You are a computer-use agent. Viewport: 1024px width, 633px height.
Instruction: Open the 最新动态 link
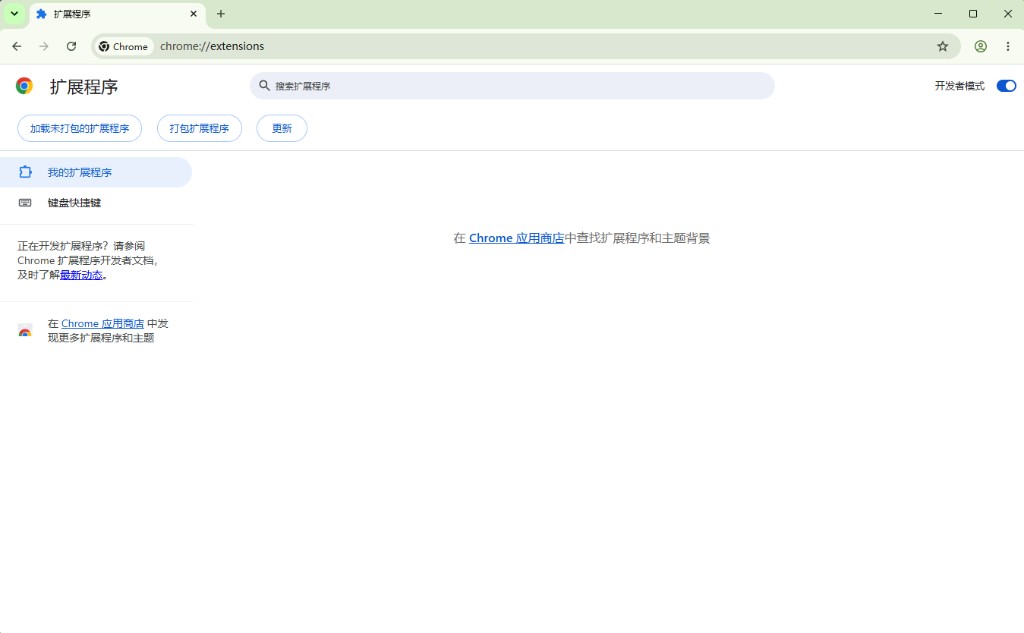(81, 275)
